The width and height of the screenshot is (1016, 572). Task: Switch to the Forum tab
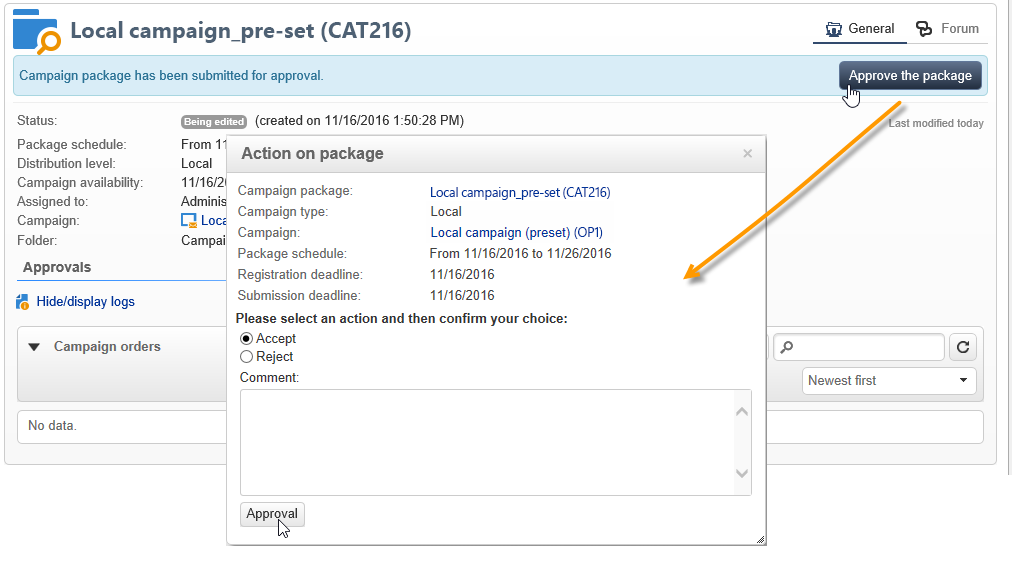(x=948, y=29)
